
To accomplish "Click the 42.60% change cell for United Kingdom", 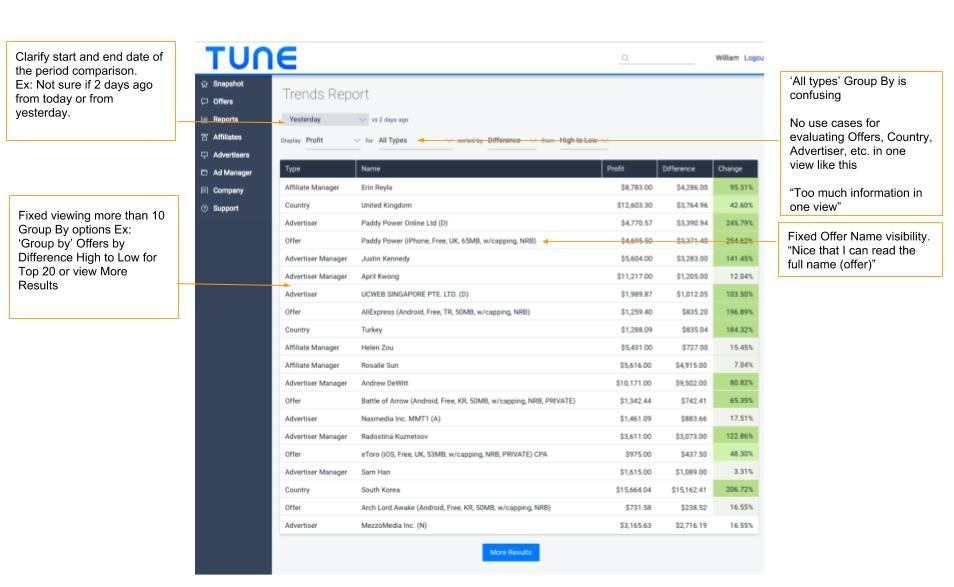I will [x=736, y=205].
